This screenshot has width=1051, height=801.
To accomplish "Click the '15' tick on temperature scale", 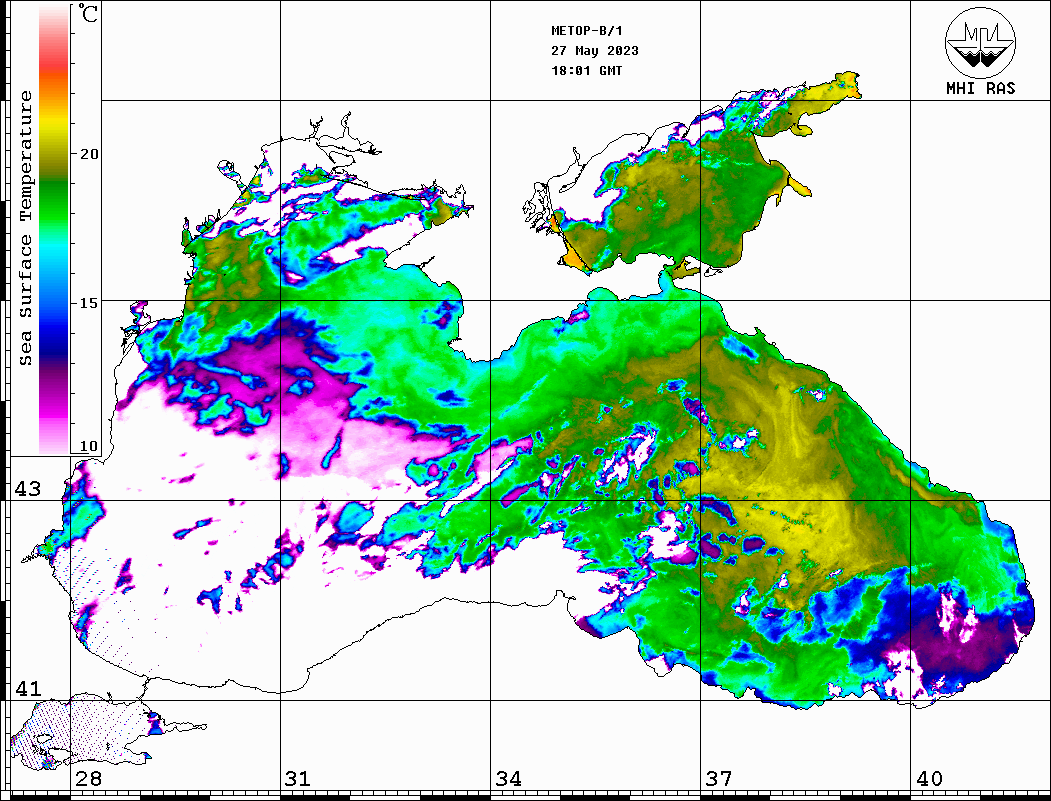I will pyautogui.click(x=89, y=303).
